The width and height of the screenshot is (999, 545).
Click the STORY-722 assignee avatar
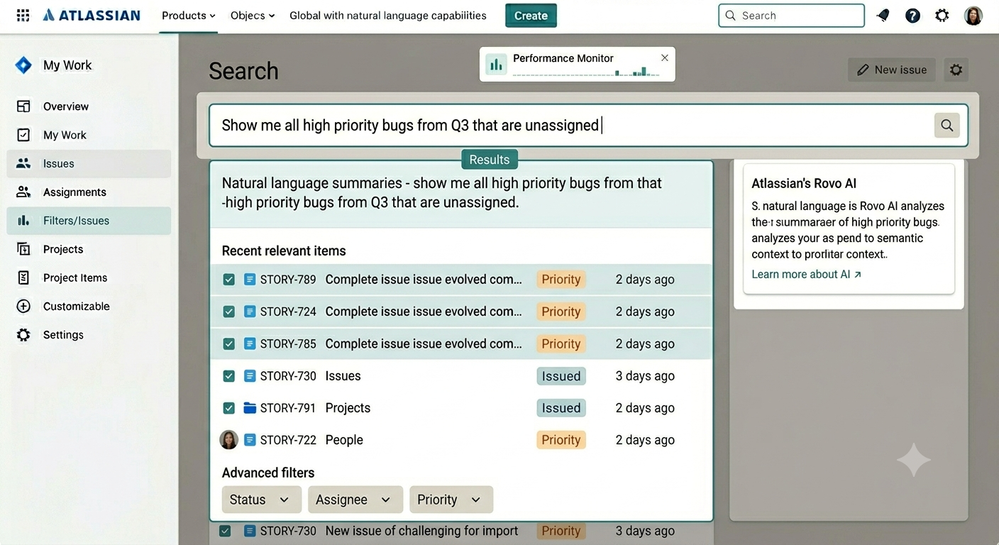point(229,440)
